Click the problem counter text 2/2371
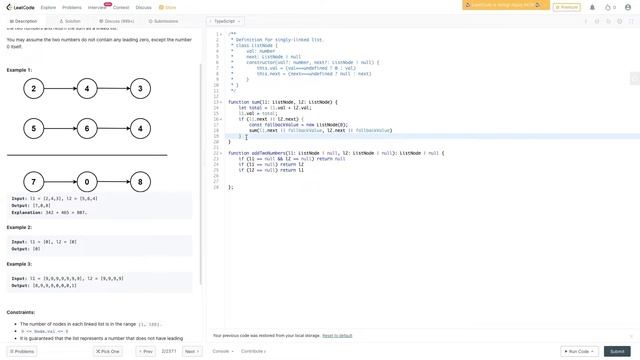Image resolution: width=640 pixels, height=360 pixels. (169, 351)
